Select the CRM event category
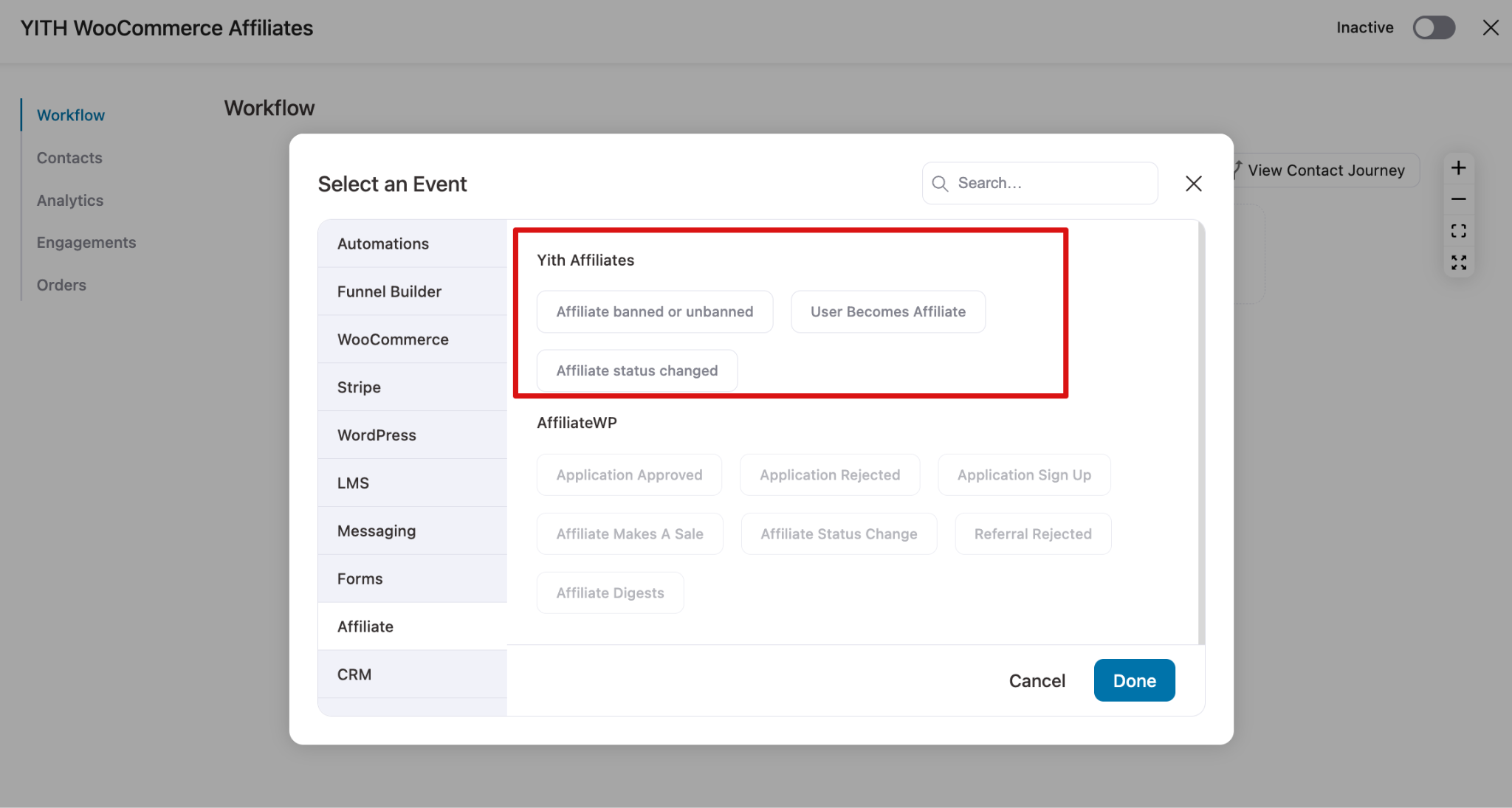1512x808 pixels. point(412,674)
